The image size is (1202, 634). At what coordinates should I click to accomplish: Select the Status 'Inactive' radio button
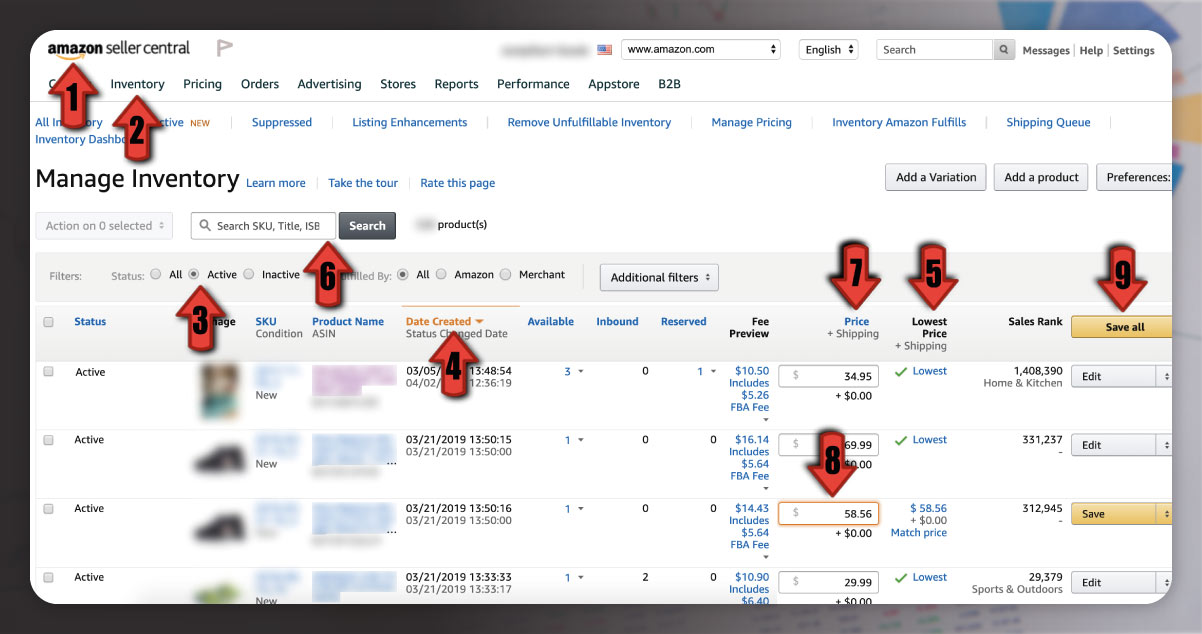point(249,274)
